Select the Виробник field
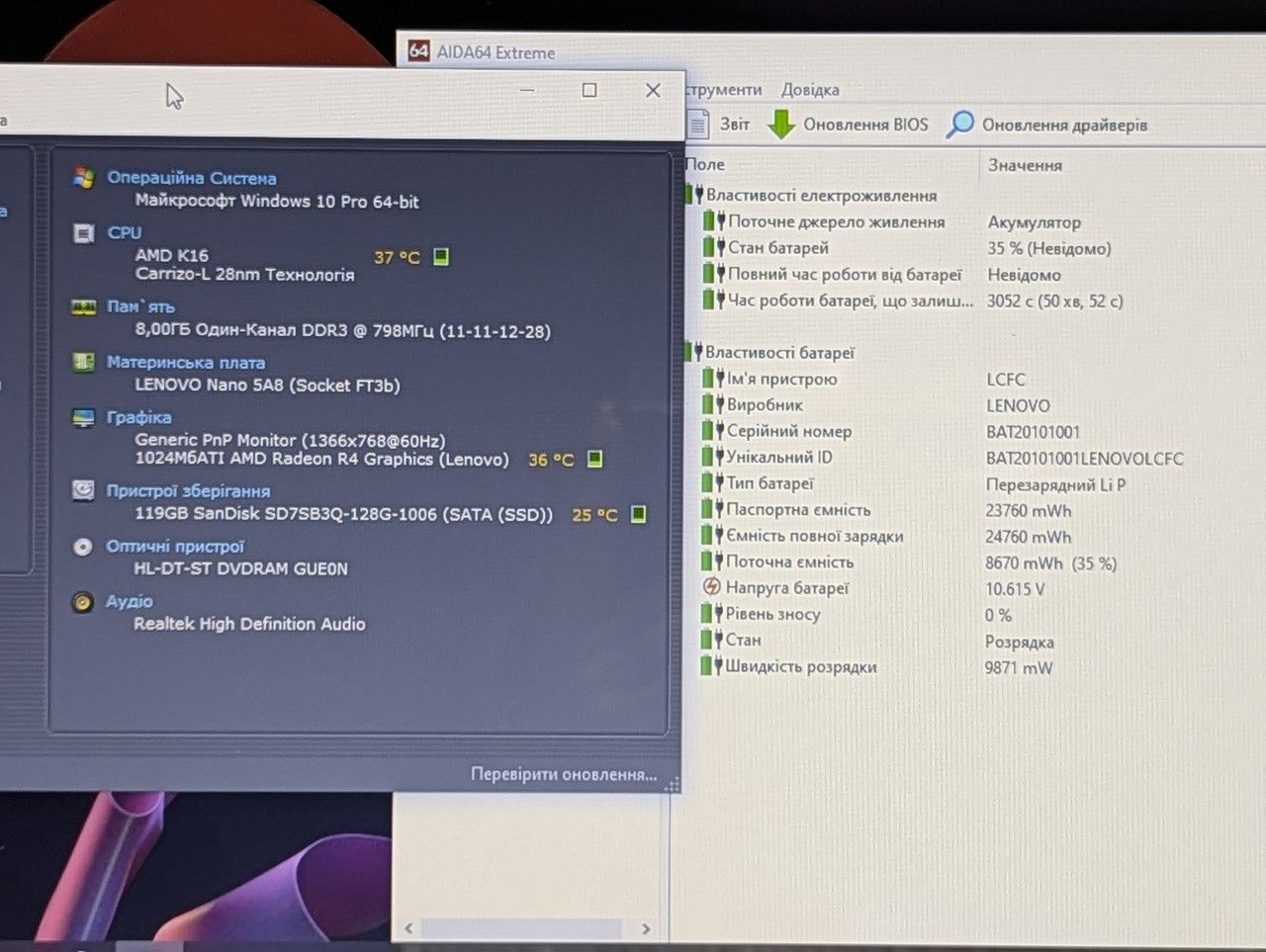The height and width of the screenshot is (952, 1266). point(765,404)
